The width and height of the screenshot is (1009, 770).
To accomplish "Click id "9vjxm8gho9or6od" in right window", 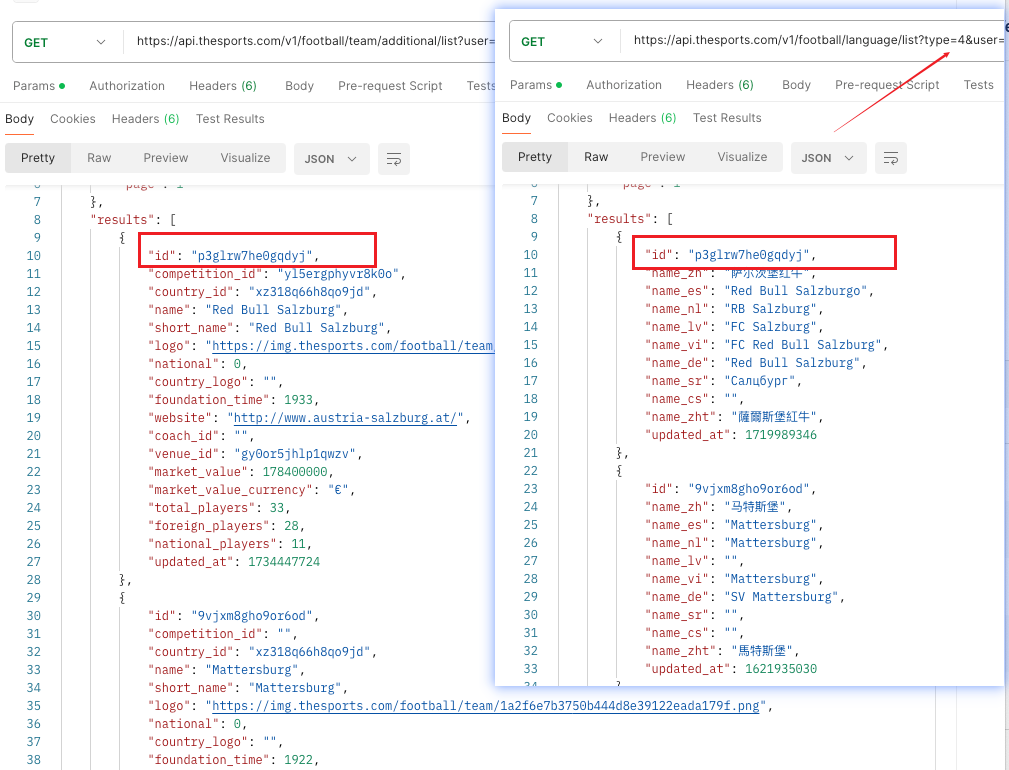I will tap(749, 489).
